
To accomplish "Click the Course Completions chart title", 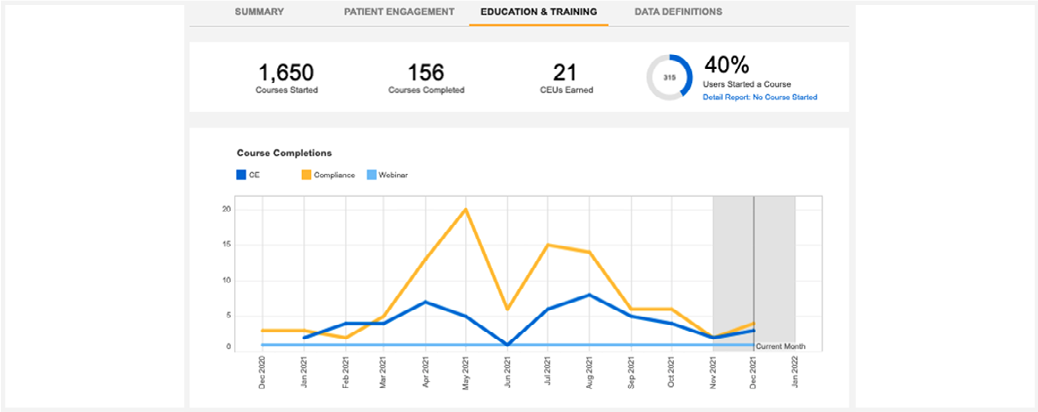I will point(284,153).
